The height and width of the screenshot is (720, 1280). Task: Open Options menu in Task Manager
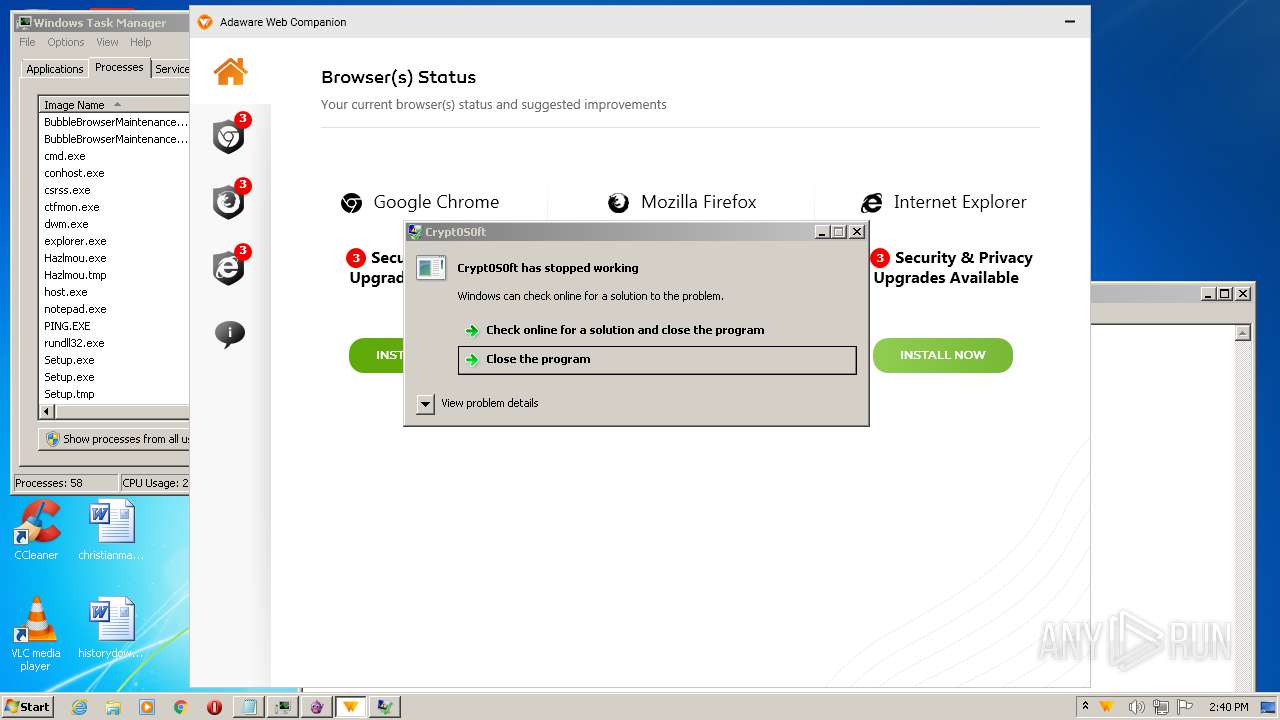point(66,42)
